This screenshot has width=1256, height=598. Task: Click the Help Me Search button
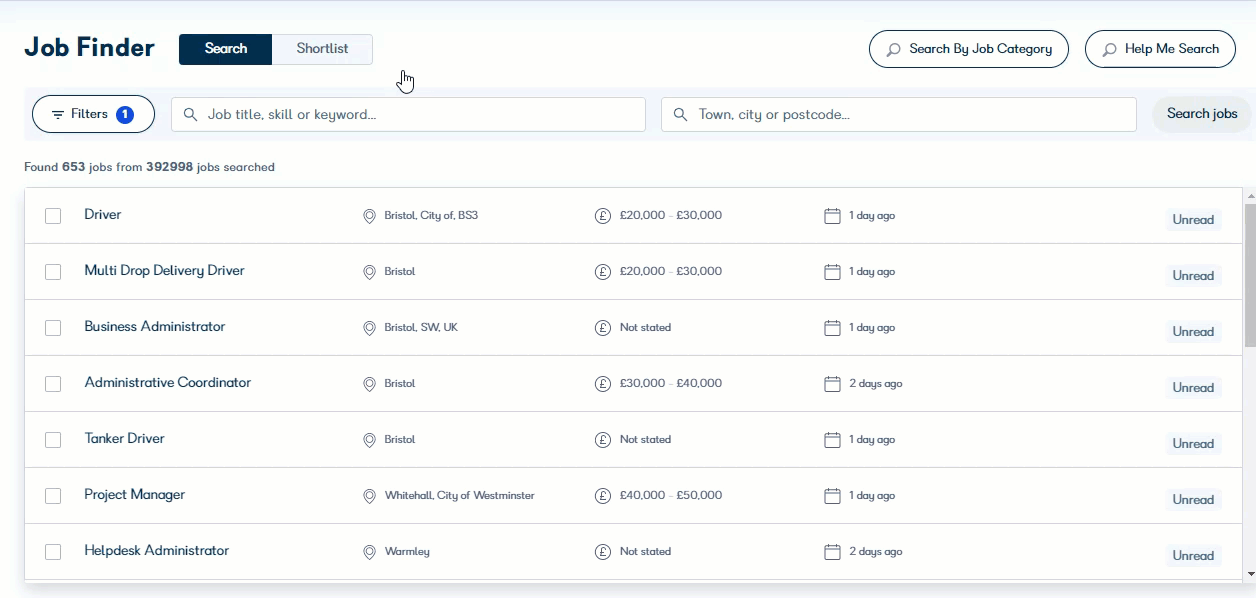1160,49
